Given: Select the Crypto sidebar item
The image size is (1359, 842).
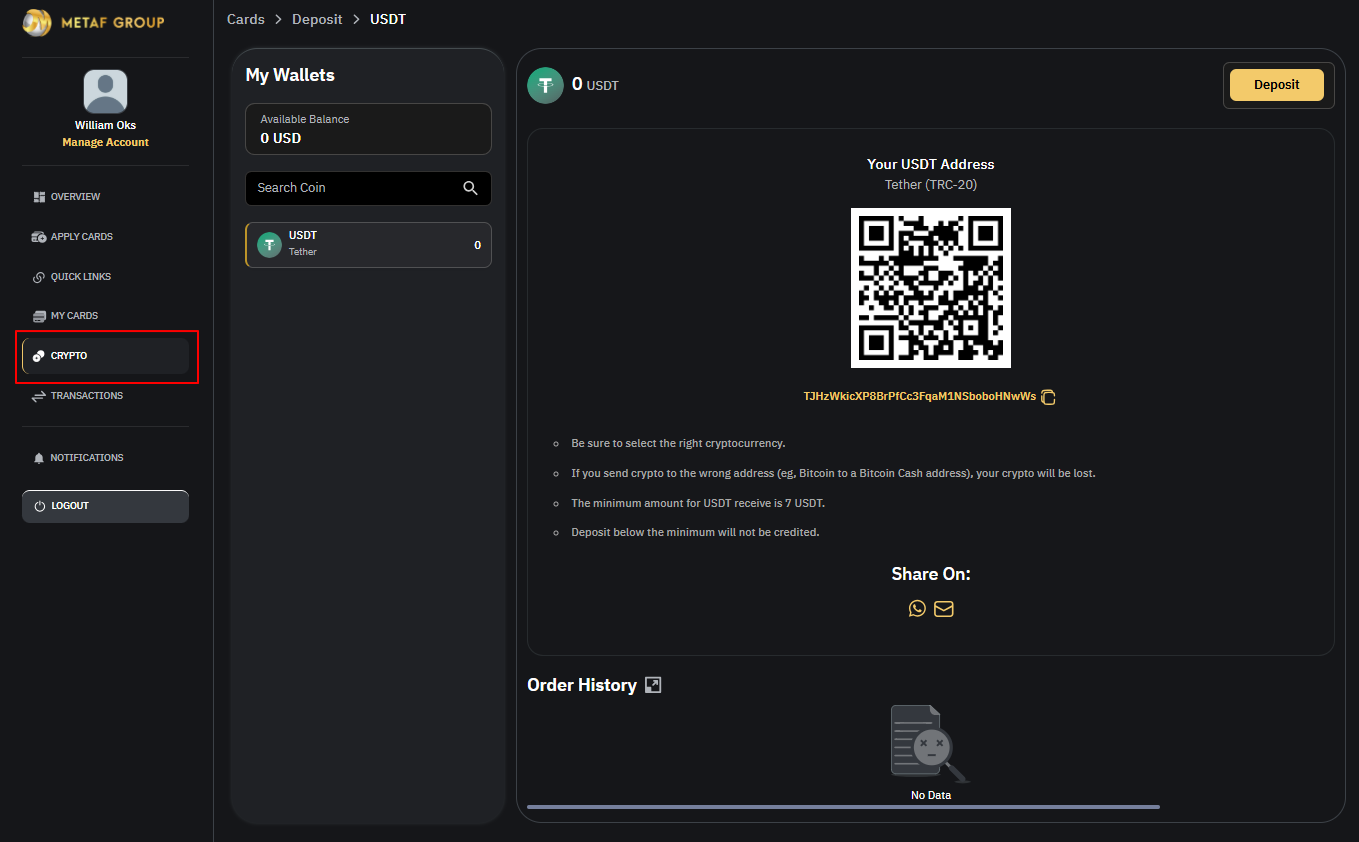Looking at the screenshot, I should [x=69, y=356].
